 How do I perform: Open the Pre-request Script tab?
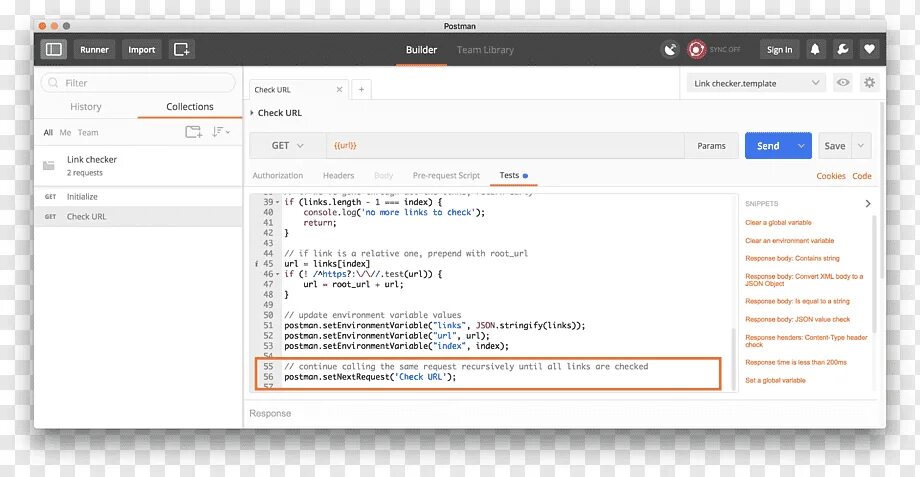446,175
